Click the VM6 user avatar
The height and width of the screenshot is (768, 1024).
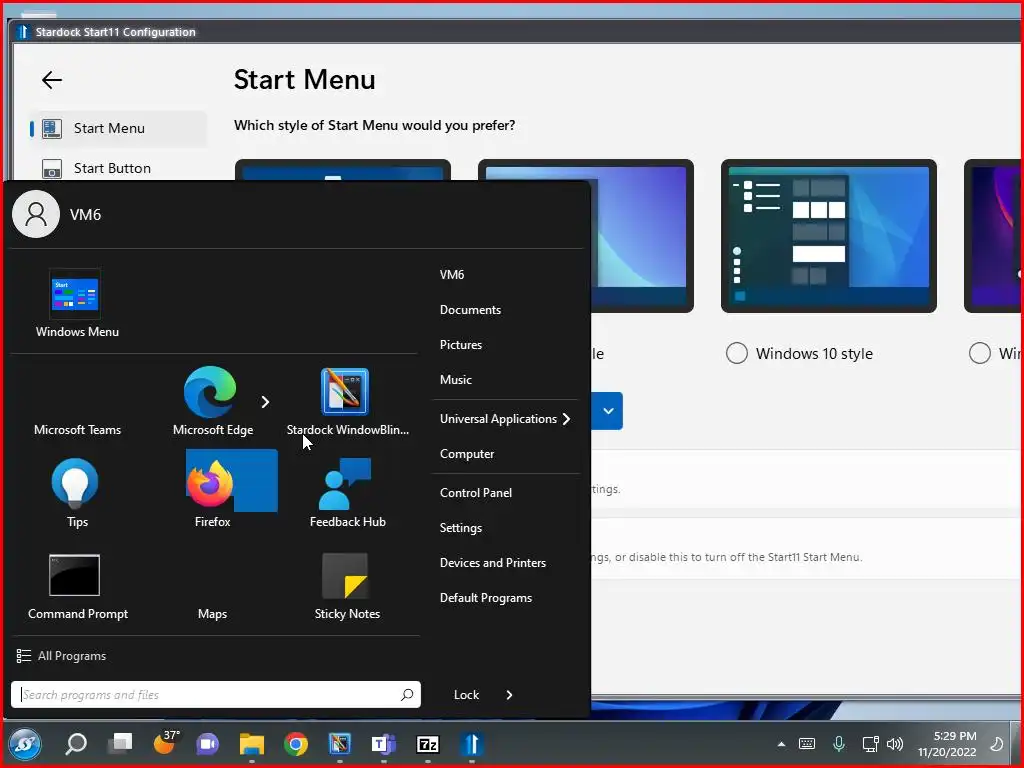pyautogui.click(x=36, y=214)
